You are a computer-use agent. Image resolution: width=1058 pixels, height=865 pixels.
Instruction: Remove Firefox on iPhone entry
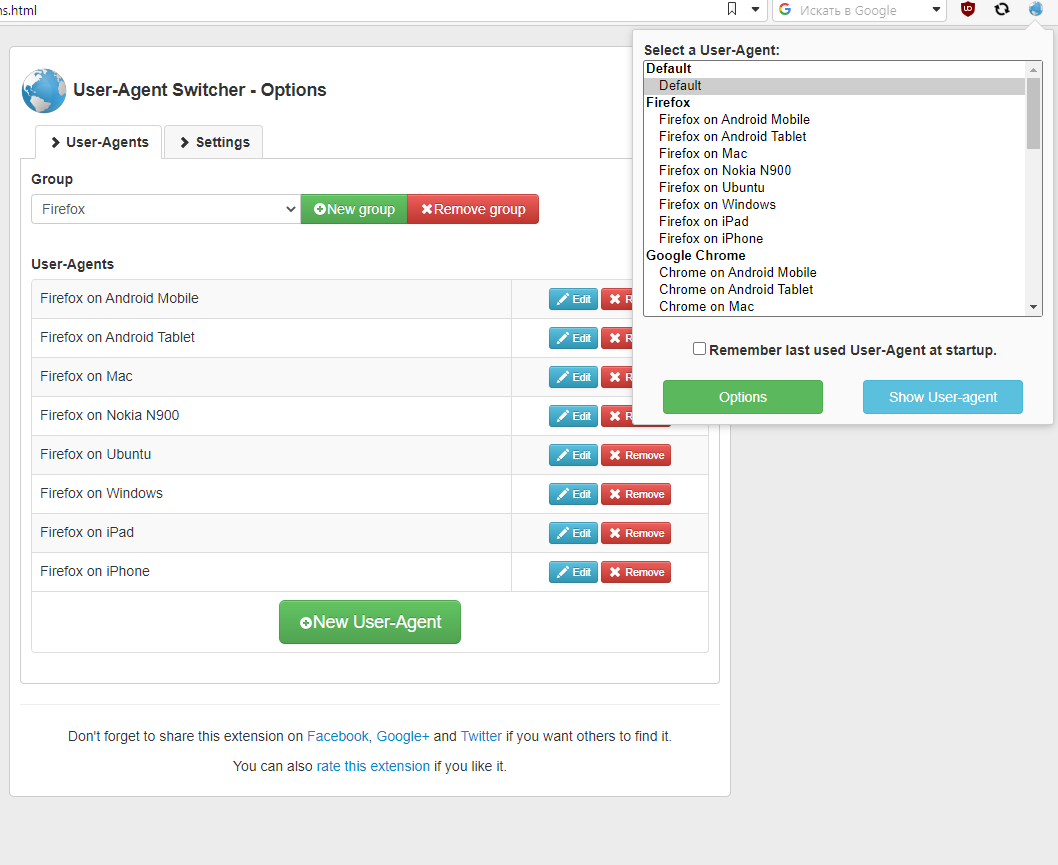coord(636,572)
